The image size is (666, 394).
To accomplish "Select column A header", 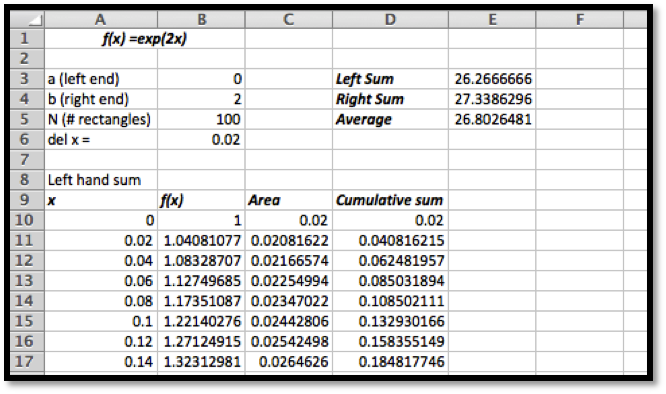I will [101, 20].
